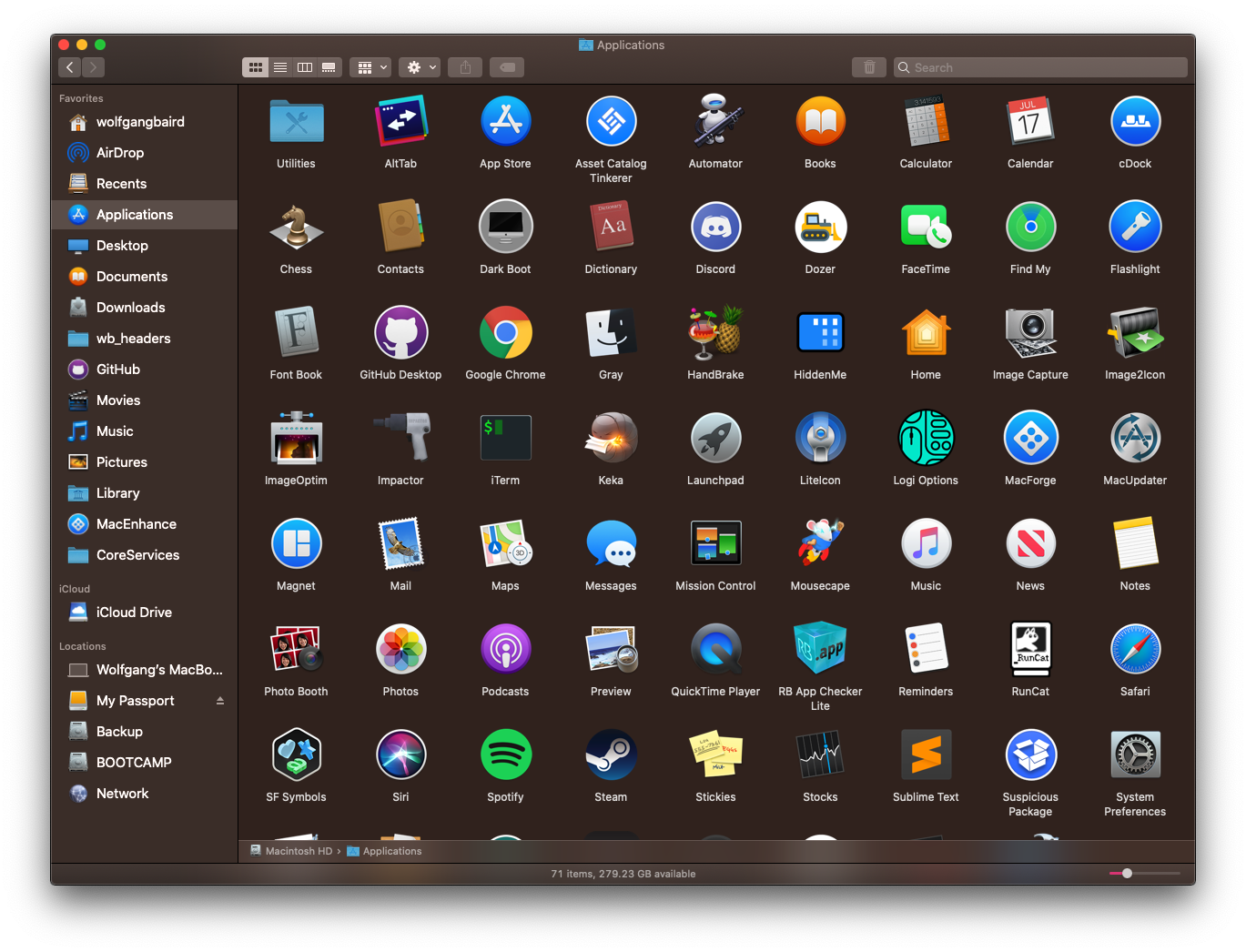The height and width of the screenshot is (952, 1246).
Task: Open Network in sidebar locations
Action: pos(144,794)
